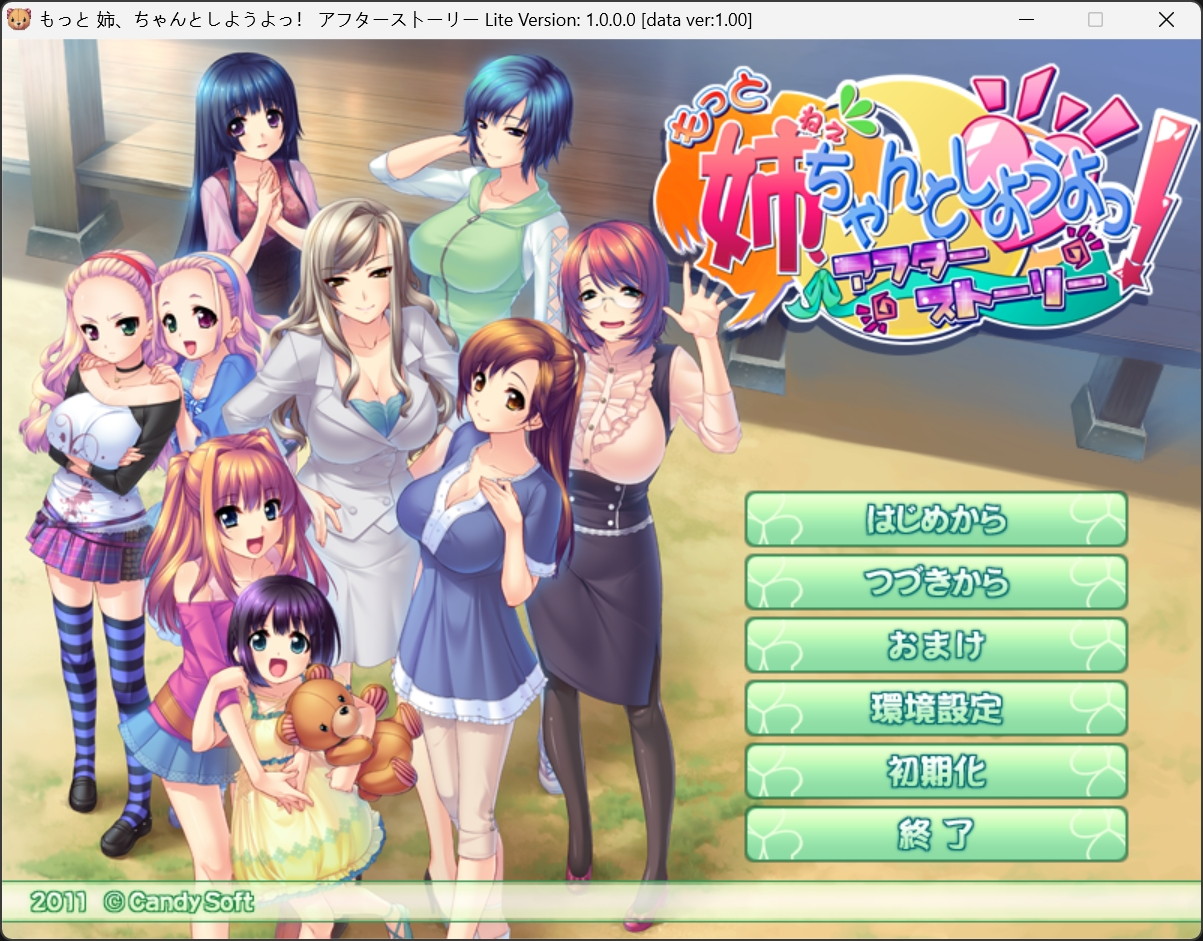Open 環境設定 settings
The image size is (1203, 941).
click(x=936, y=708)
